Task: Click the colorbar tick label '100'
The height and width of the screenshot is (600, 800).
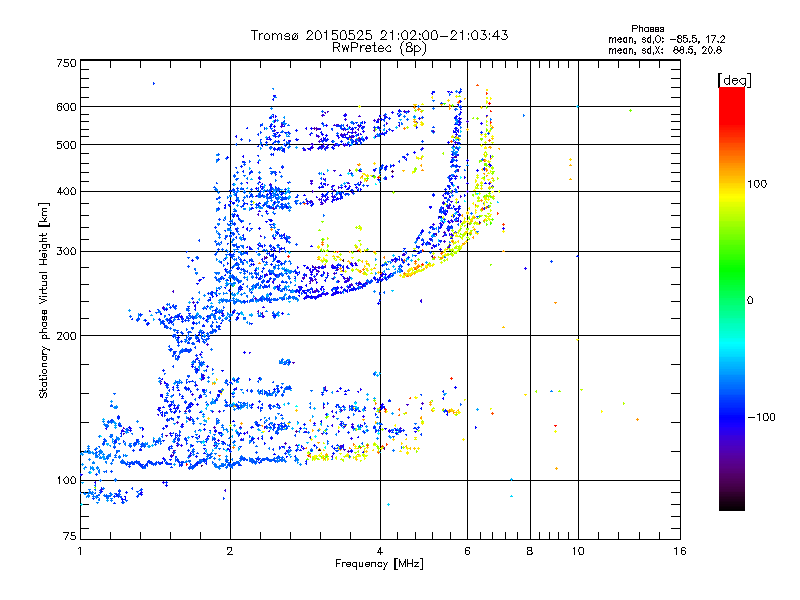Action: [x=757, y=184]
